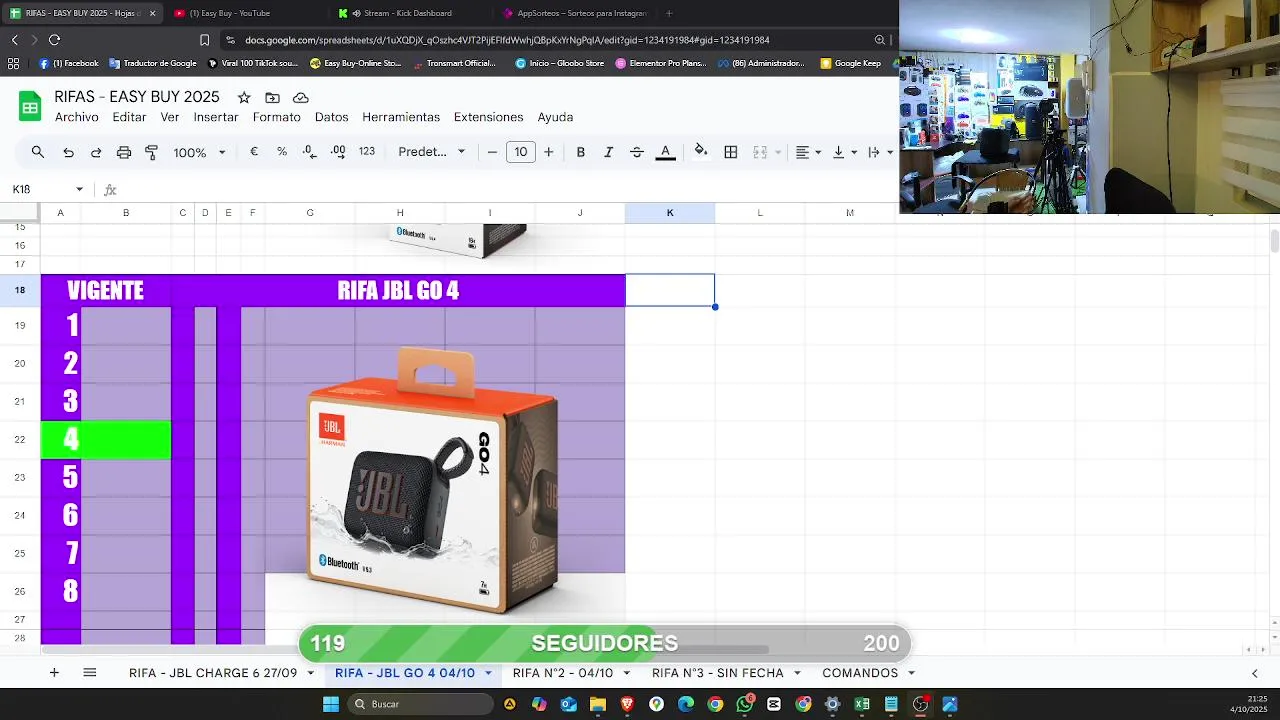Open the Insertar menu
Viewport: 1280px width, 720px height.
point(216,117)
